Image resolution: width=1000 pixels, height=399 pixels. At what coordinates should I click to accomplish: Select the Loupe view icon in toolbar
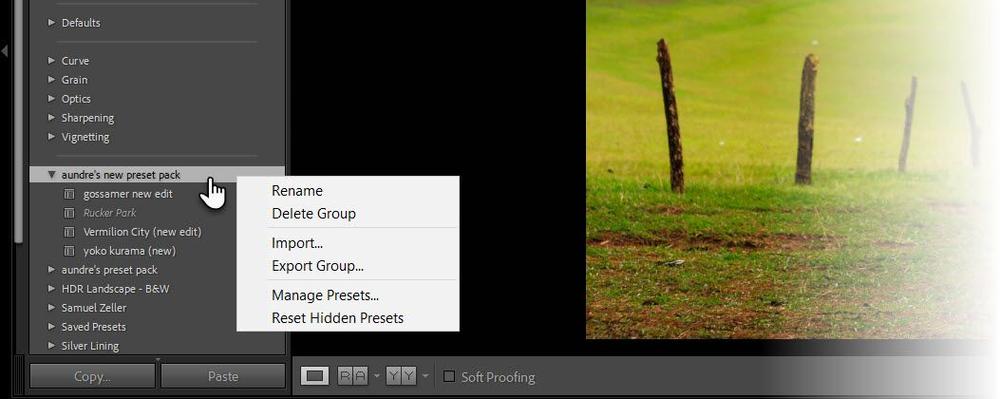click(x=314, y=376)
